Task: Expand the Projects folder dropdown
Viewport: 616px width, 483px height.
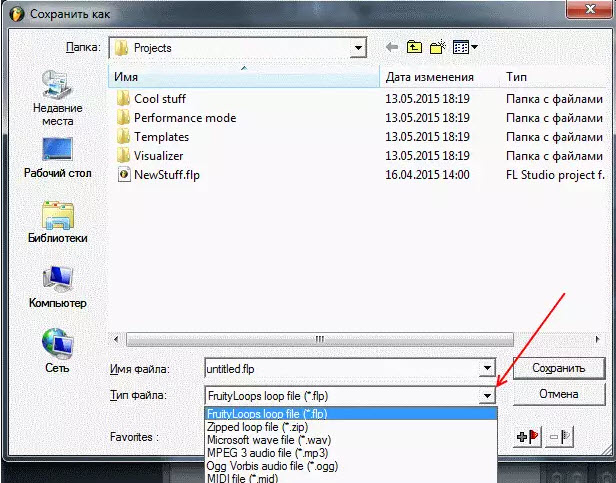Action: click(x=357, y=47)
